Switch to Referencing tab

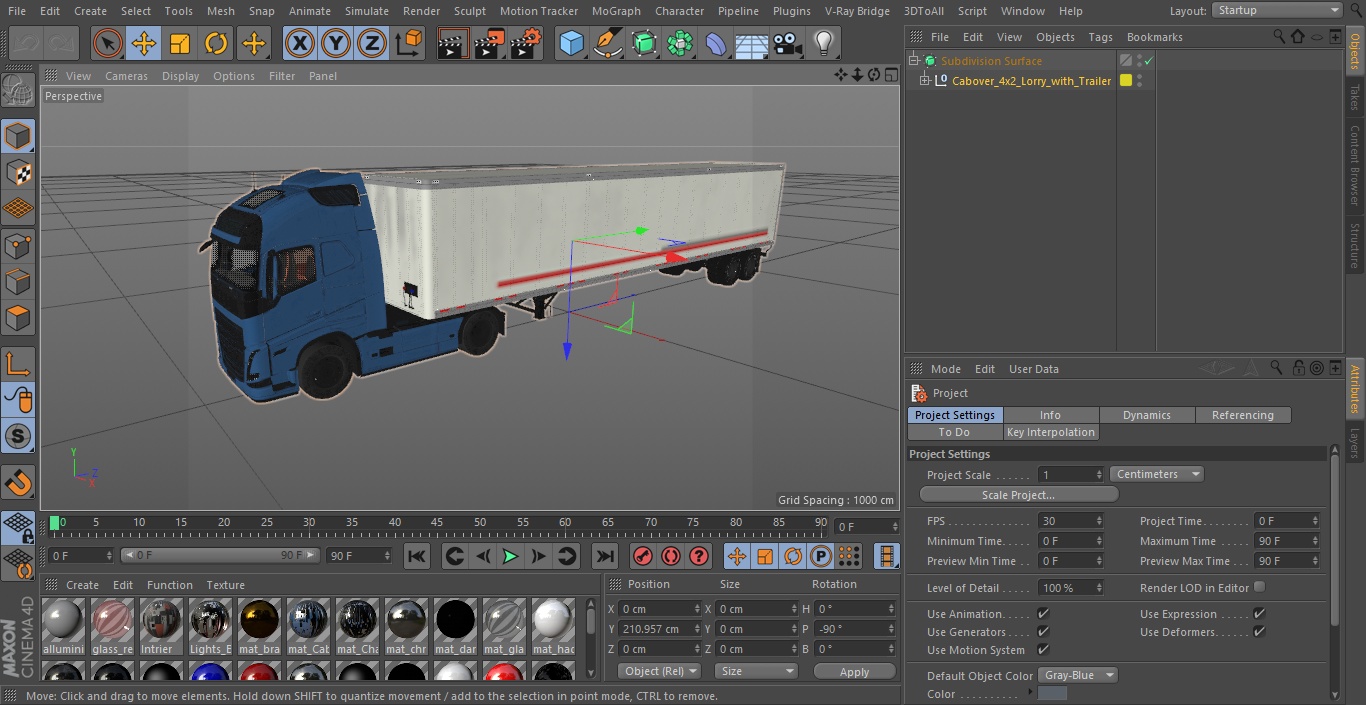coord(1243,415)
